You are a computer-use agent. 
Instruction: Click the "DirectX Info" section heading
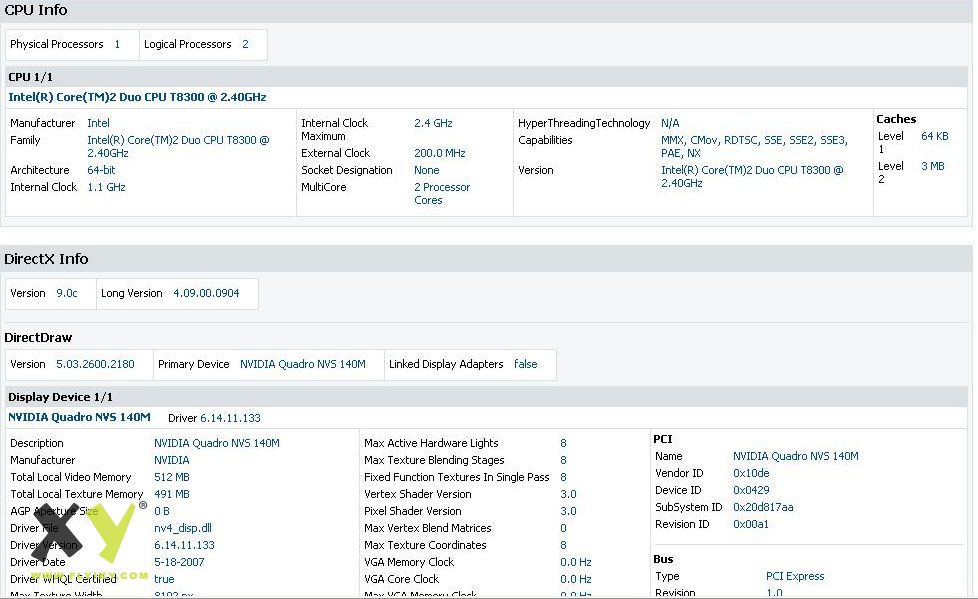point(46,259)
